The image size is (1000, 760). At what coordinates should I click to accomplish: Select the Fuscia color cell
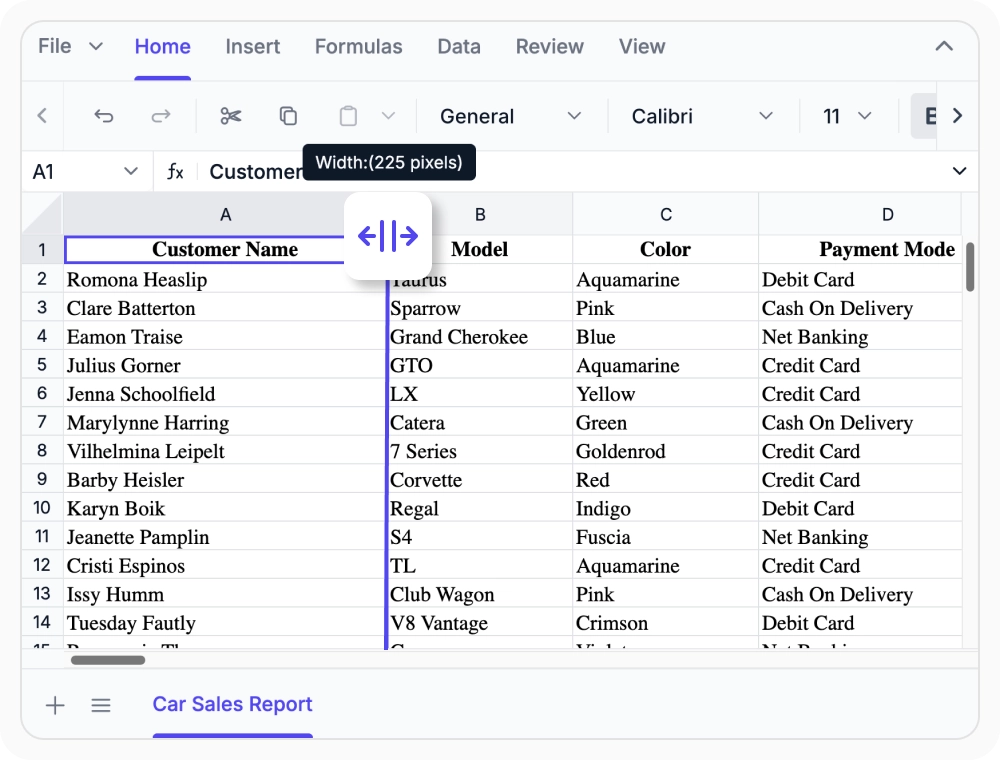point(666,537)
